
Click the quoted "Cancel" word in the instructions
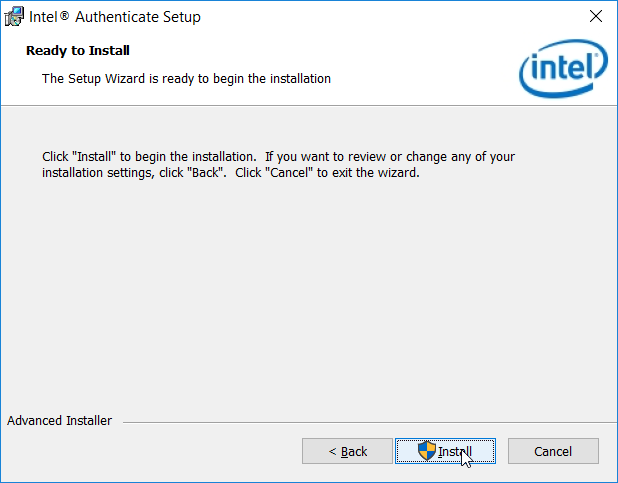pyautogui.click(x=289, y=173)
